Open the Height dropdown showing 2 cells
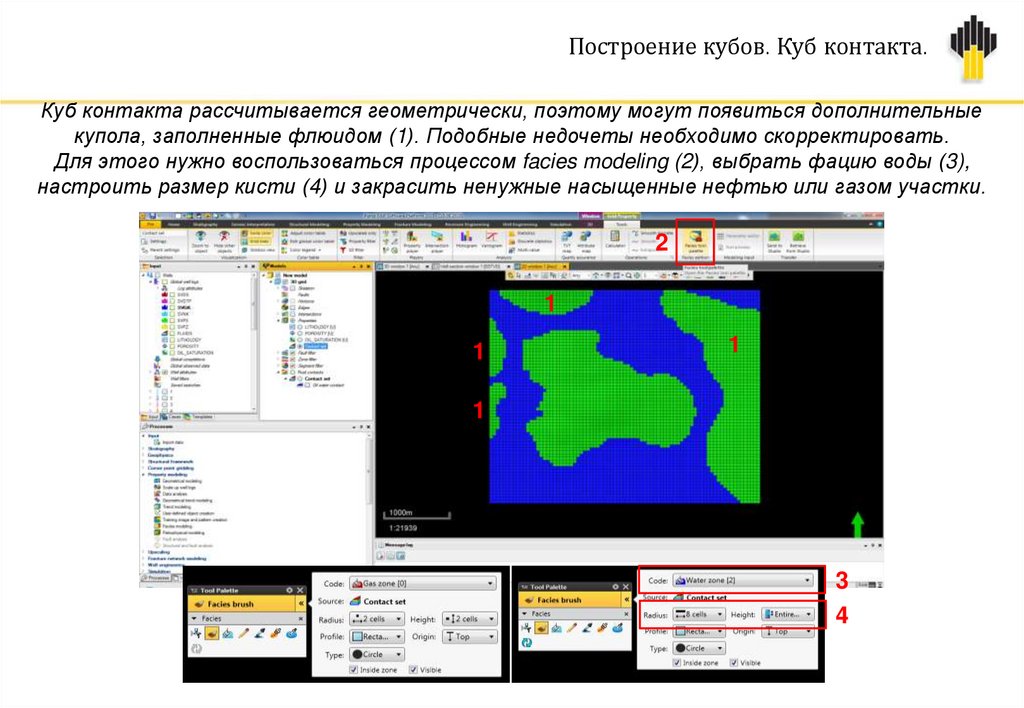Viewport: 1024px width, 708px height. (470, 619)
